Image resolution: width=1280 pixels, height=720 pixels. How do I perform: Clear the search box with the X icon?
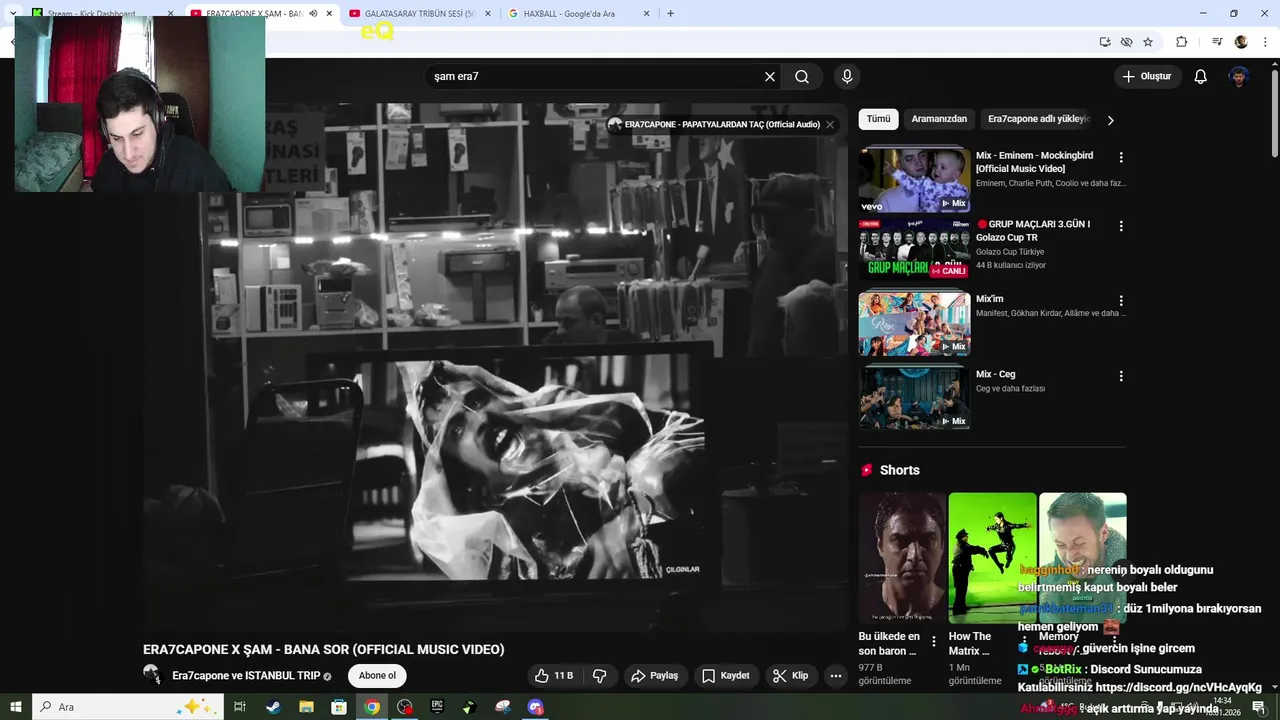click(x=770, y=76)
